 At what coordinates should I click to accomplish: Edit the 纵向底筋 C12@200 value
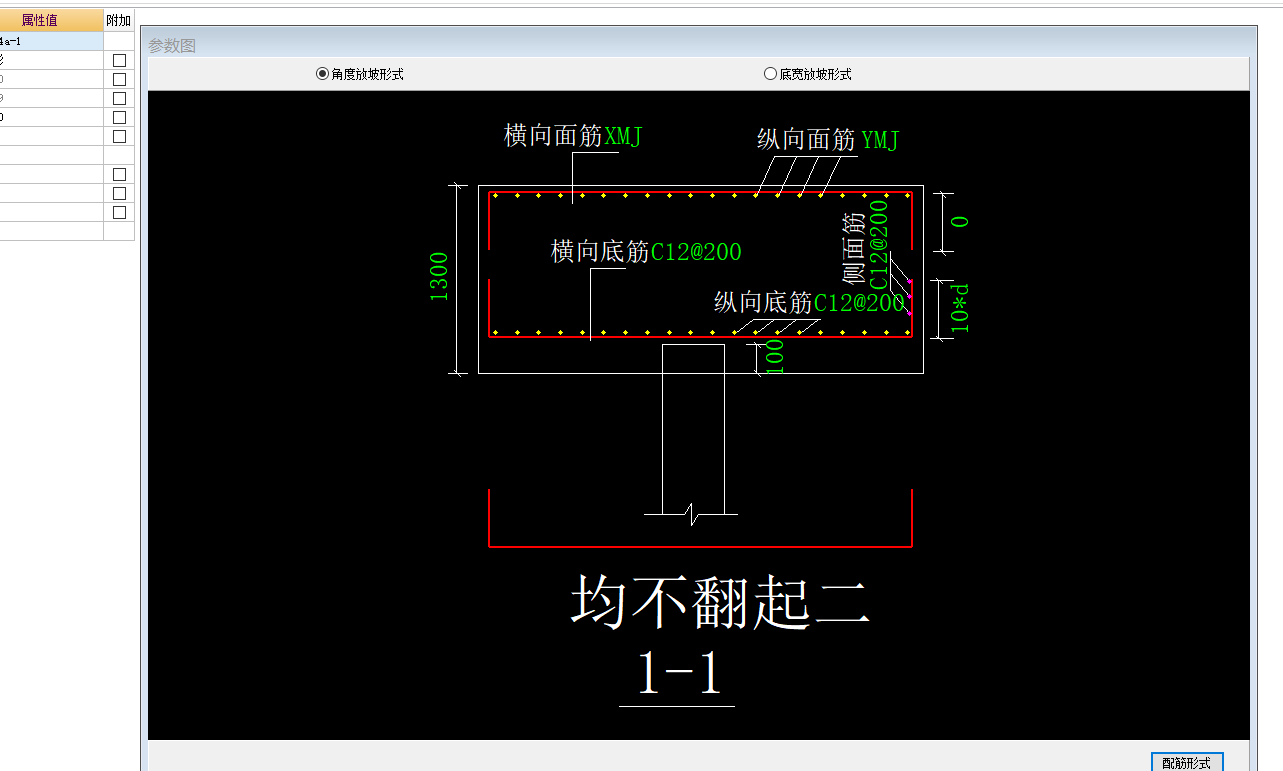click(x=859, y=303)
